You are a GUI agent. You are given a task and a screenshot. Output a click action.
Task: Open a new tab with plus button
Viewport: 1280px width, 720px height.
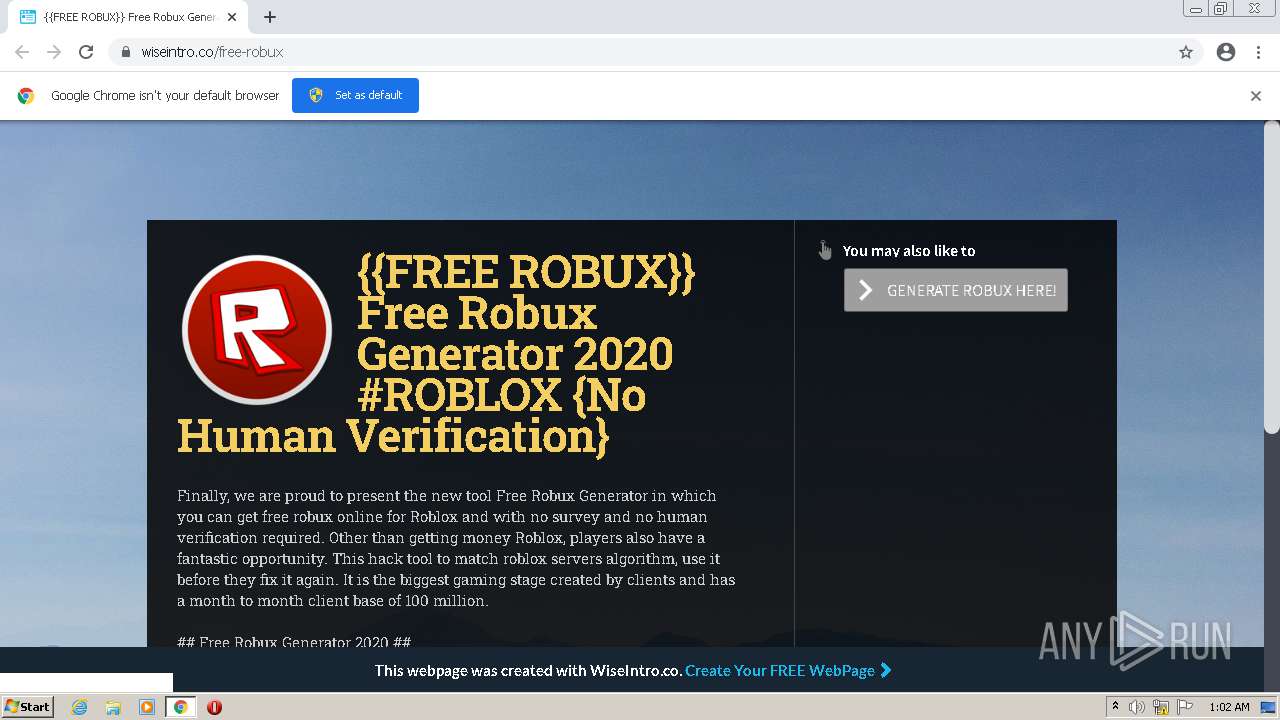pos(270,17)
